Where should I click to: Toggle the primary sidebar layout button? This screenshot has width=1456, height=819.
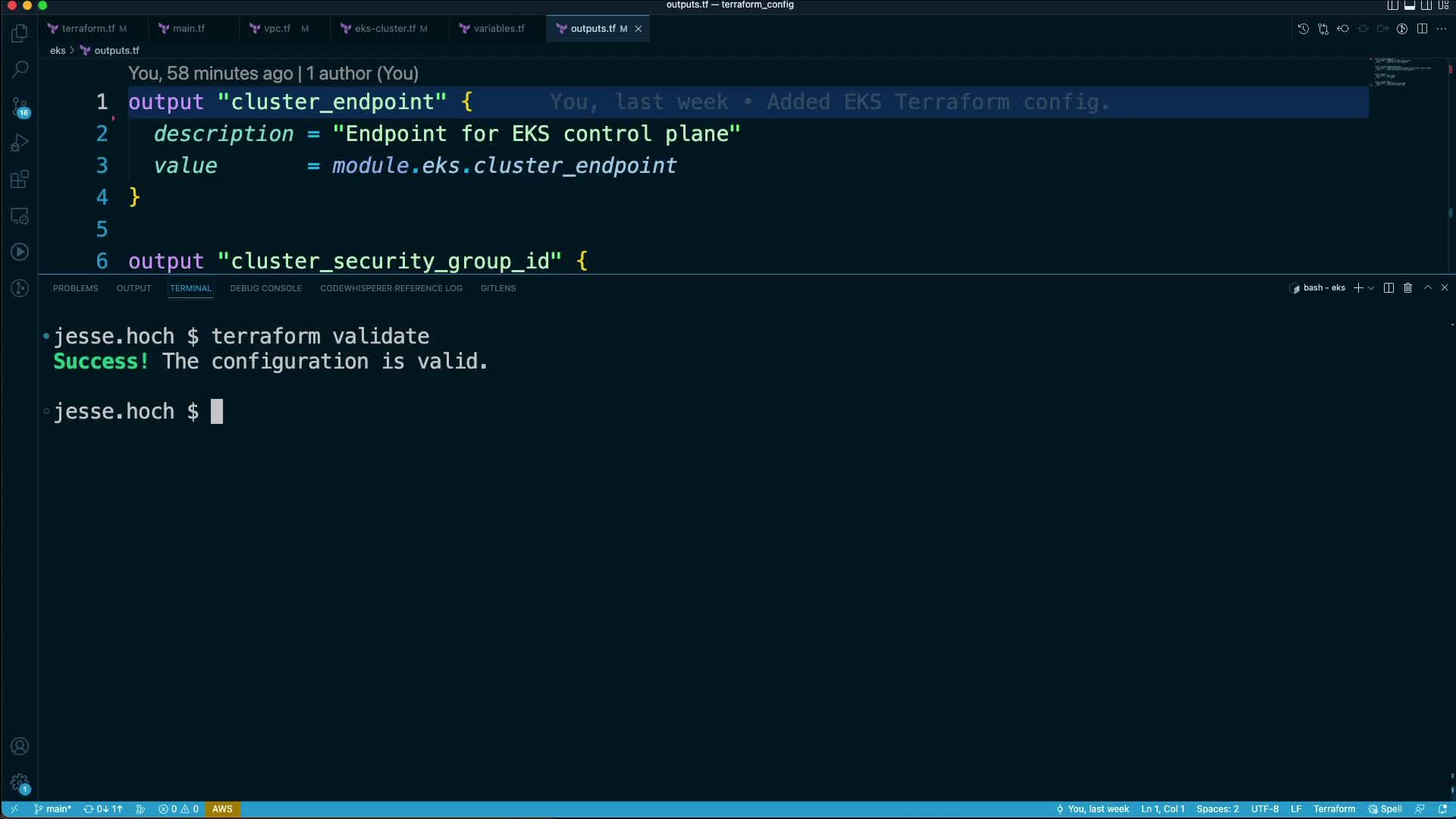(1393, 5)
